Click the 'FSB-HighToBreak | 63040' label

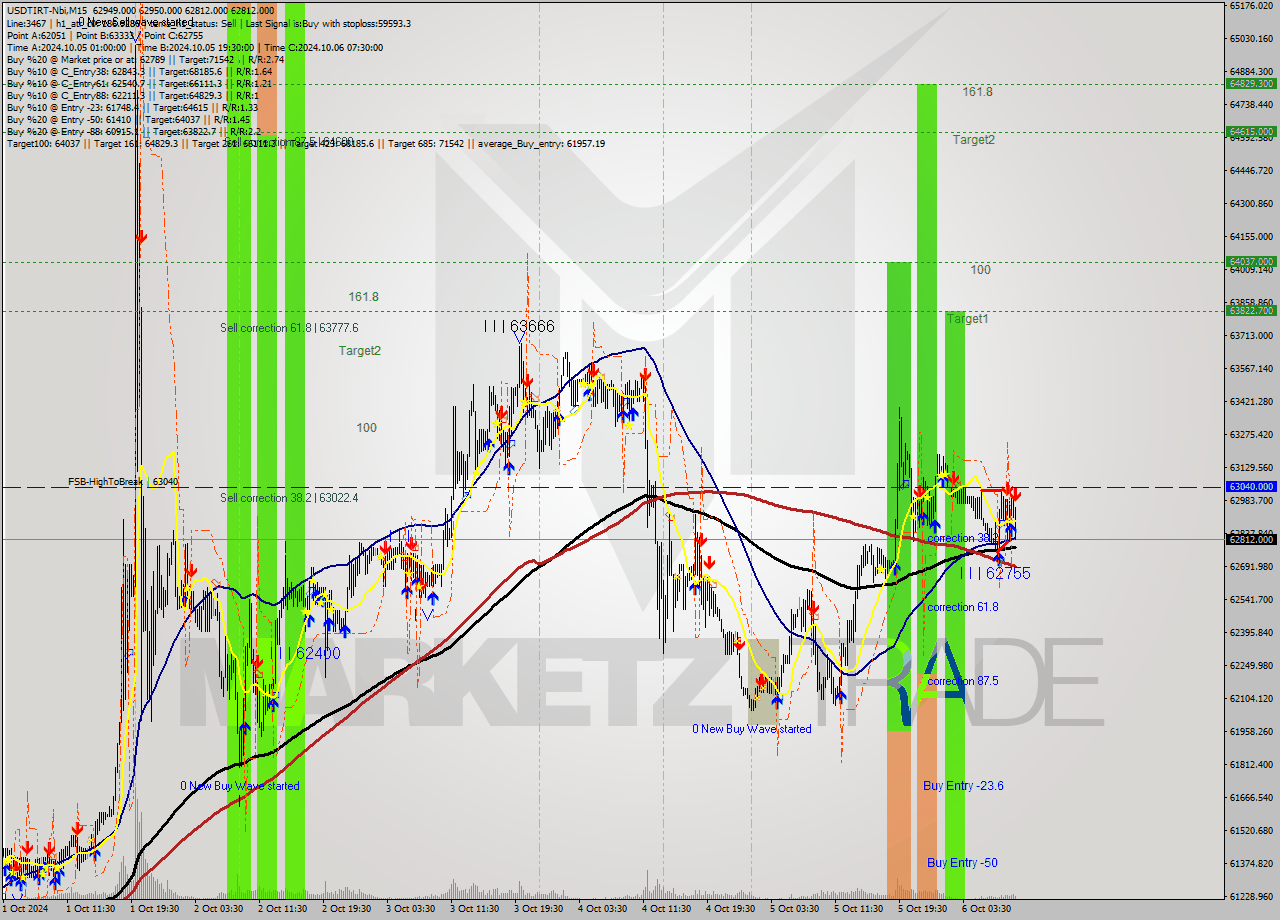pos(123,481)
